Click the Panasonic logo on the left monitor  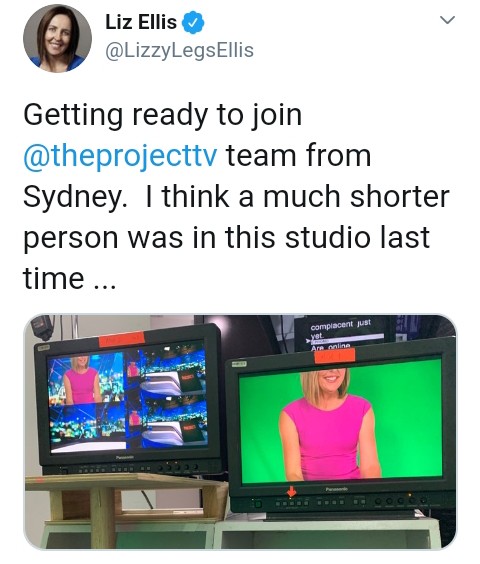(x=124, y=458)
